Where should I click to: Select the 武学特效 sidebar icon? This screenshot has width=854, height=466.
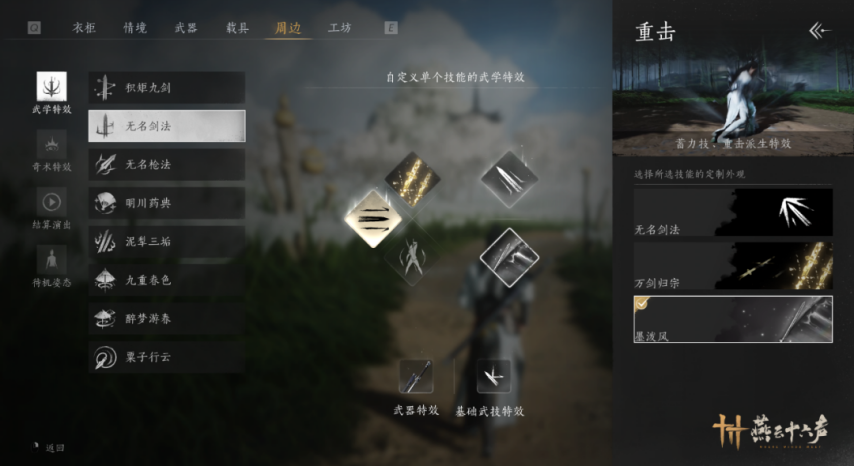tap(52, 87)
